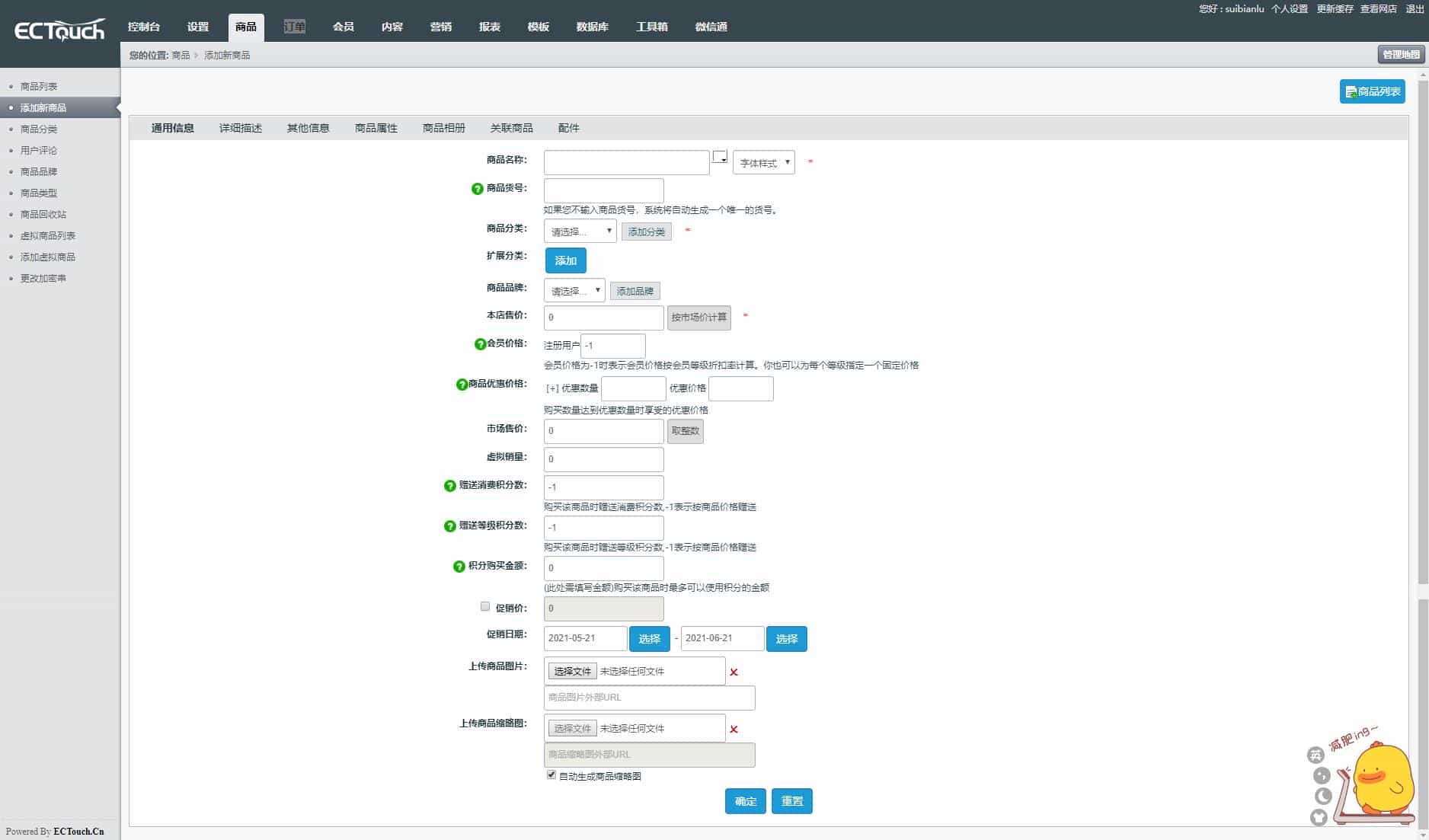Viewport: 1429px width, 840px height.
Task: Expand the 商品分类 selection dropdown
Action: (x=580, y=232)
